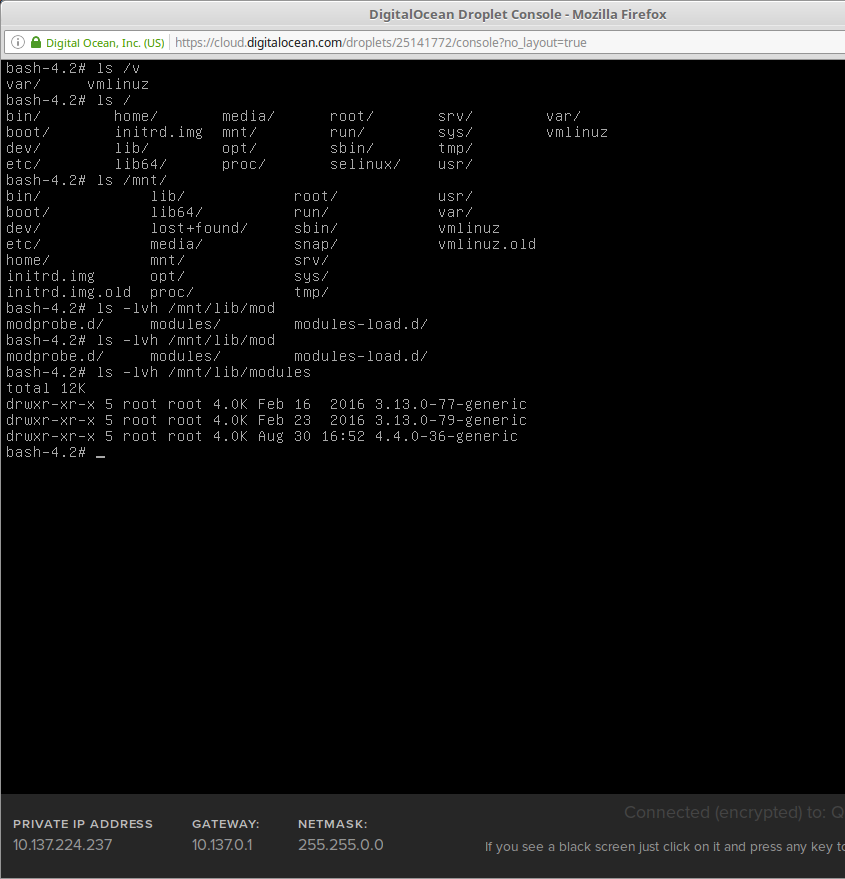Click the 'If you see a black screen' hint text
The height and width of the screenshot is (879, 845).
pyautogui.click(x=663, y=846)
